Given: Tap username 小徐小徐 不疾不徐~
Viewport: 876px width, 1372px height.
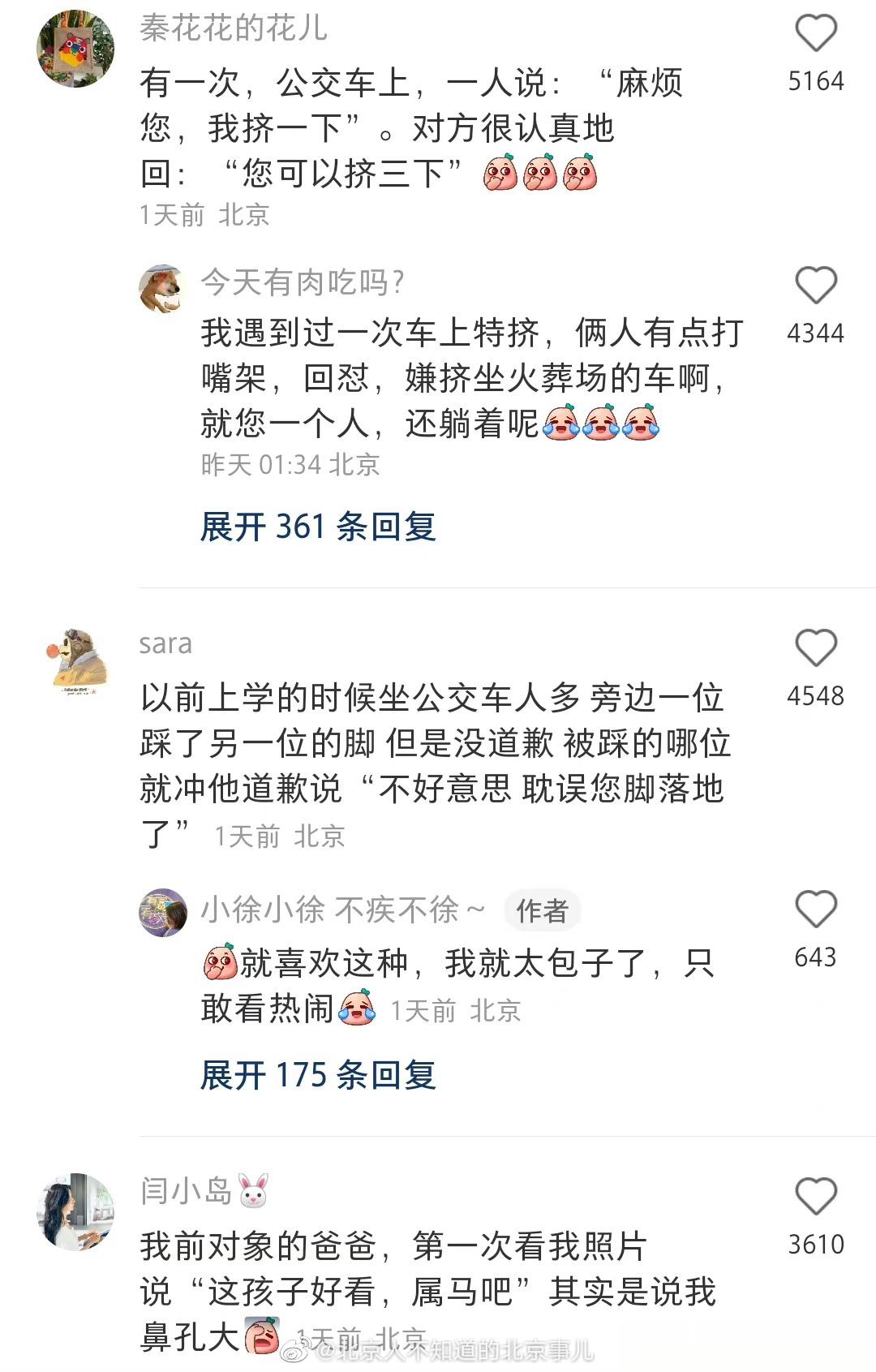Looking at the screenshot, I should point(344,910).
